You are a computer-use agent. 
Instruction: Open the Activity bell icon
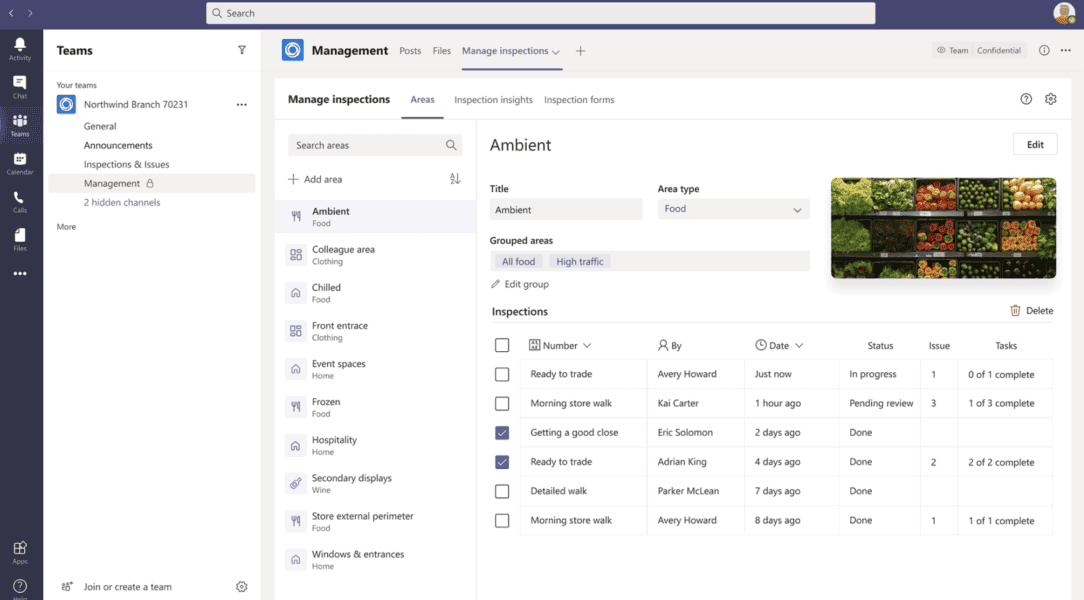(20, 47)
